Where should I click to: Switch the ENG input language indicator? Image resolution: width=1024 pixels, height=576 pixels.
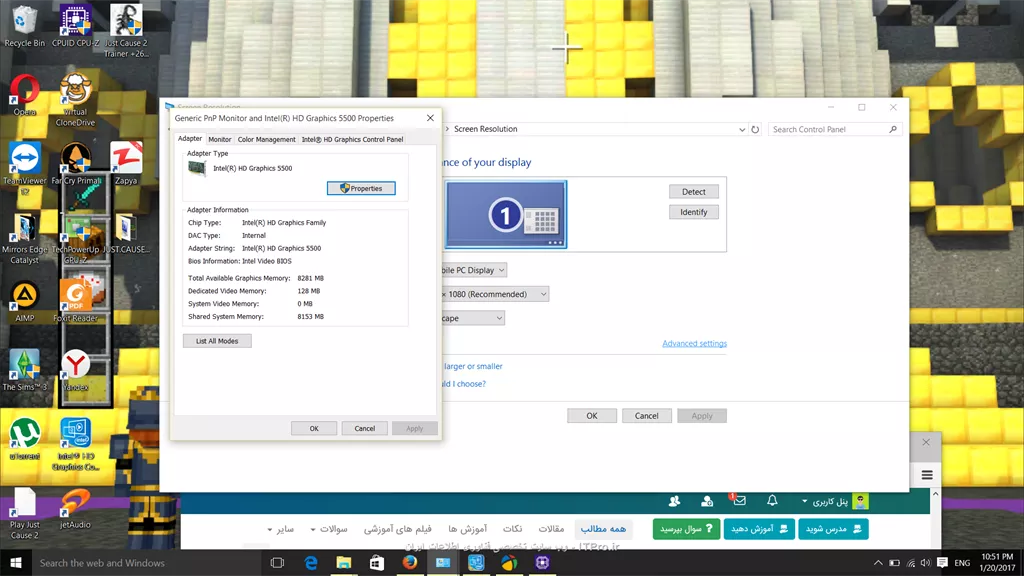click(962, 562)
